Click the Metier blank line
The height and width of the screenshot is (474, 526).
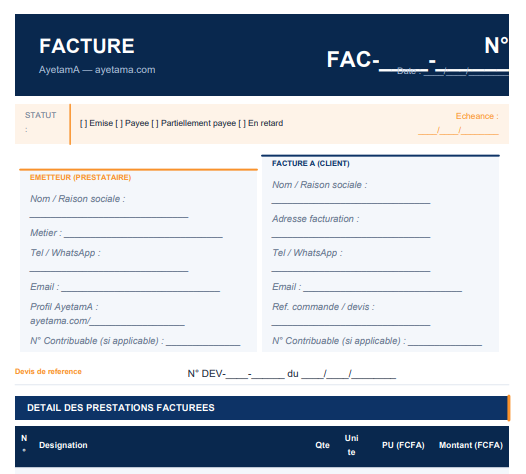[x=143, y=234]
